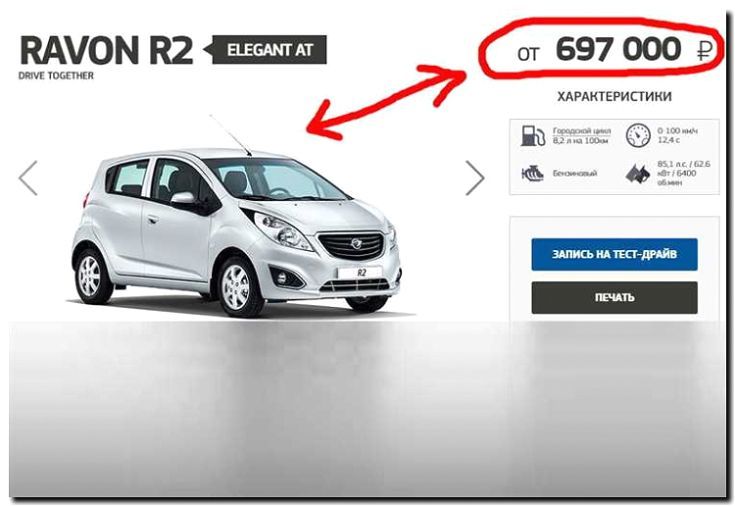Open the Характеристики section heading
Image resolution: width=735 pixels, height=506 pixels.
pyautogui.click(x=614, y=97)
